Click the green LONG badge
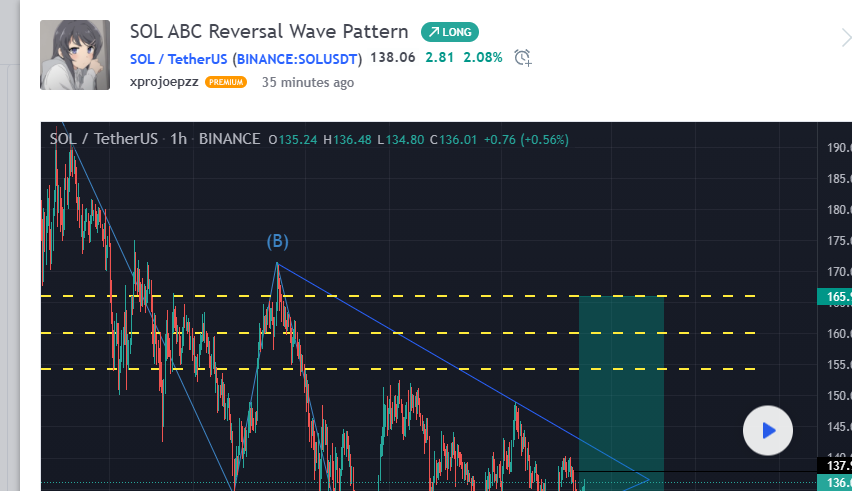The width and height of the screenshot is (852, 491). [x=450, y=32]
